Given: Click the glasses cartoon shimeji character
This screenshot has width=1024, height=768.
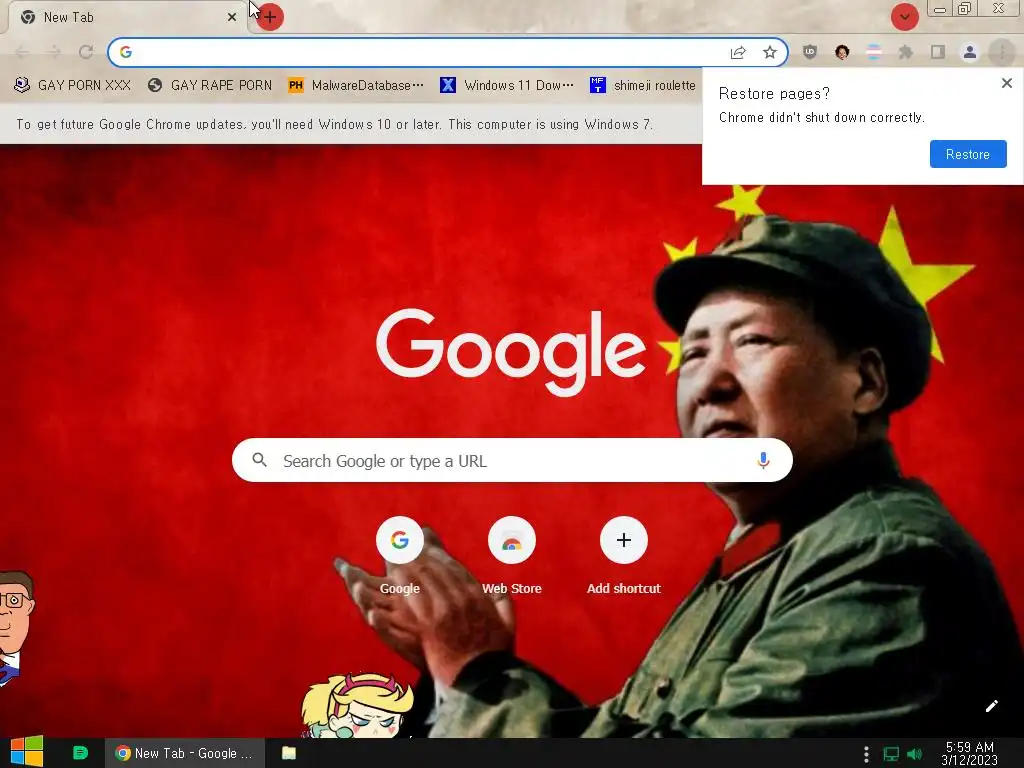Looking at the screenshot, I should click(x=16, y=628).
